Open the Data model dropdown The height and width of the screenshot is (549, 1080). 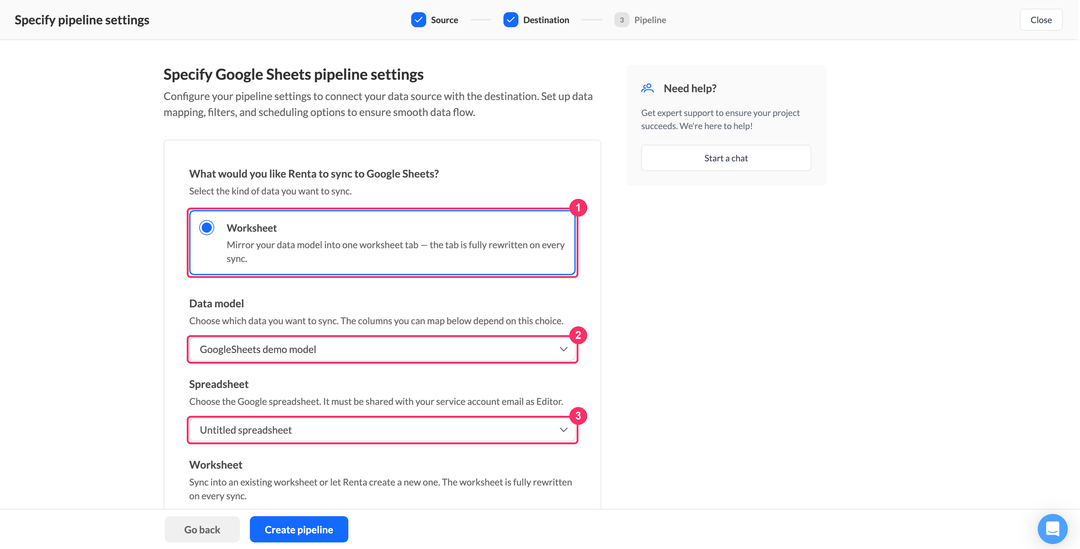[x=382, y=349]
